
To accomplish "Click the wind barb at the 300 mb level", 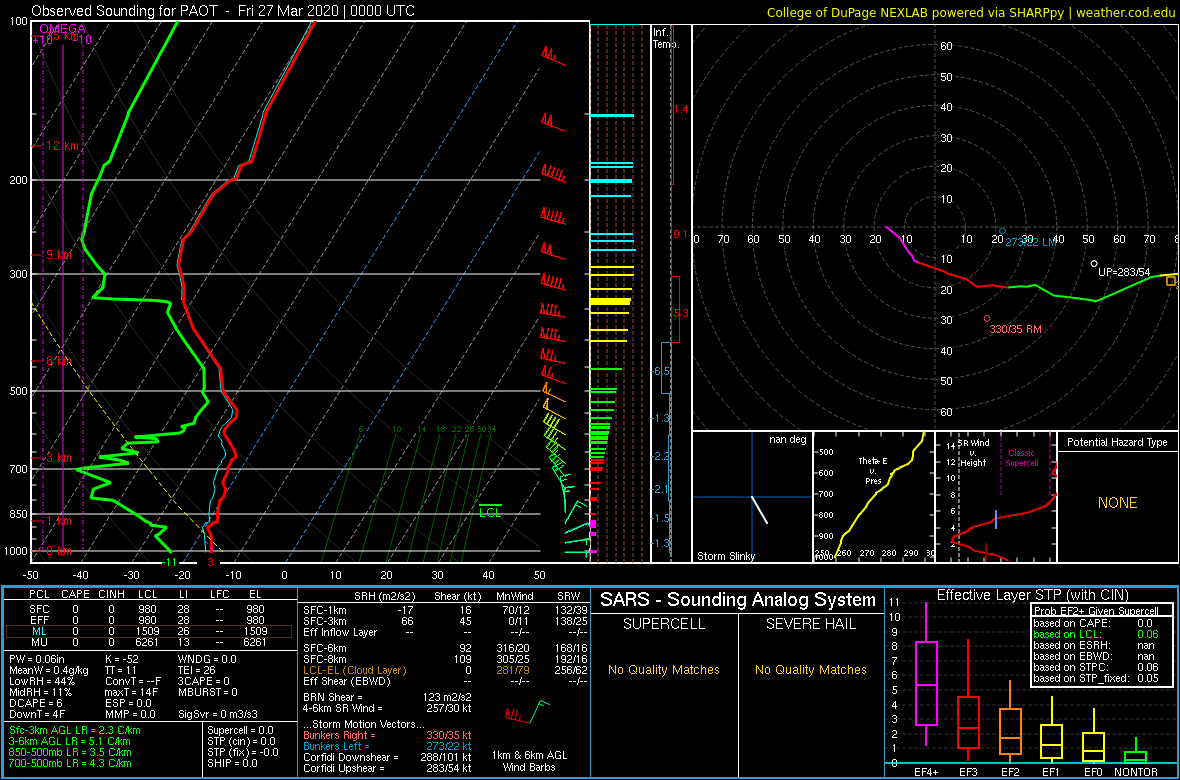I will click(x=553, y=280).
